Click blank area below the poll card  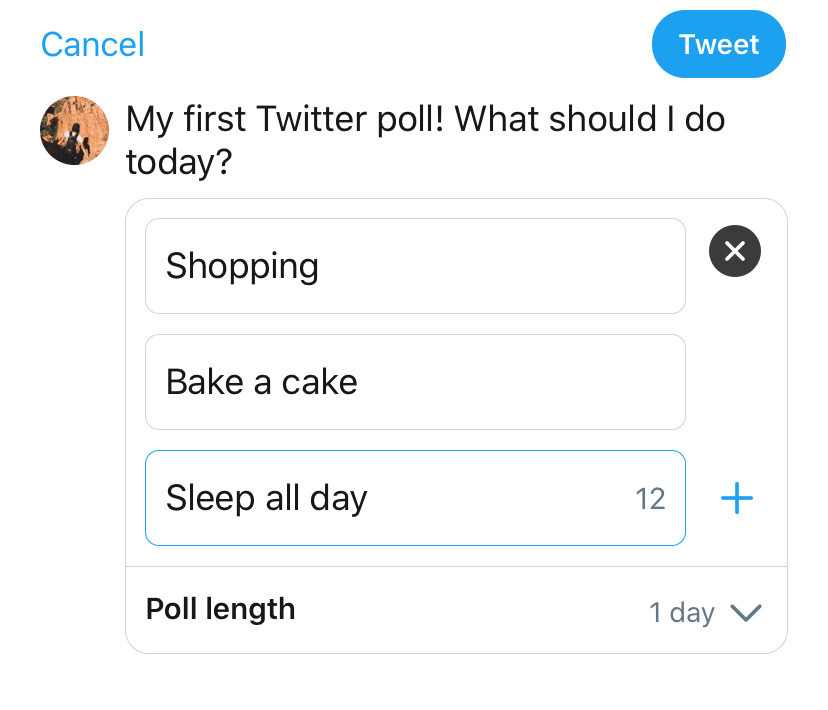click(456, 682)
